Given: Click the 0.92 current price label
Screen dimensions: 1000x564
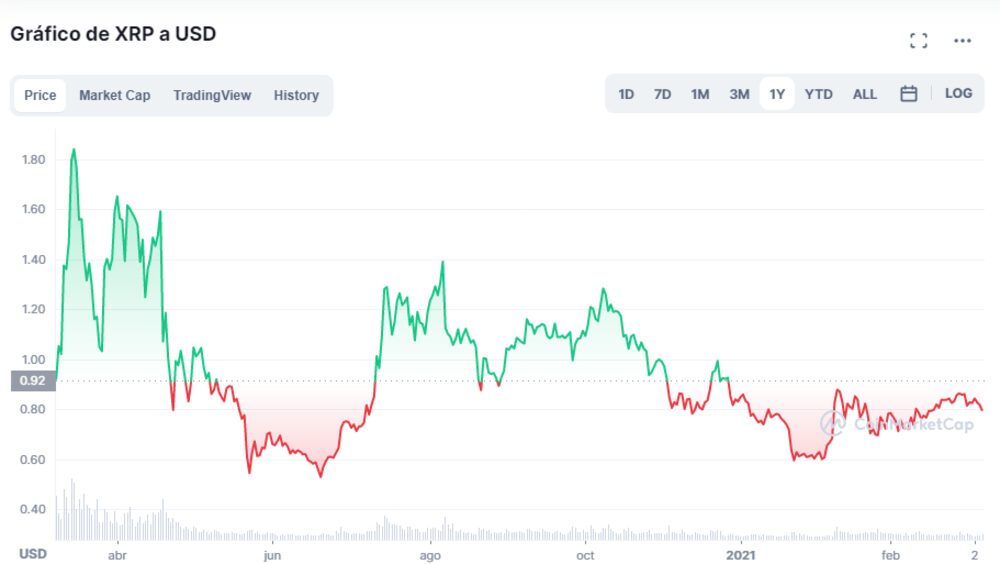Looking at the screenshot, I should coord(33,381).
